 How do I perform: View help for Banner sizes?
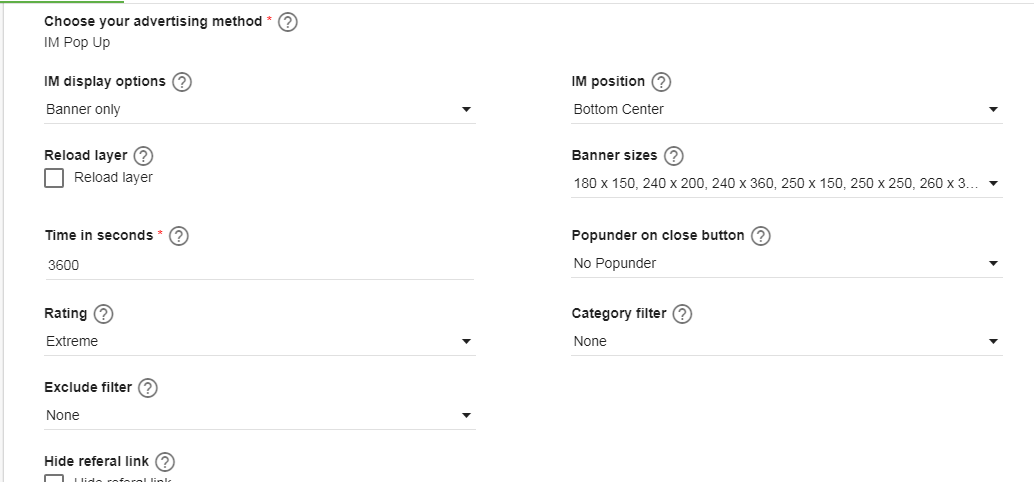click(673, 156)
